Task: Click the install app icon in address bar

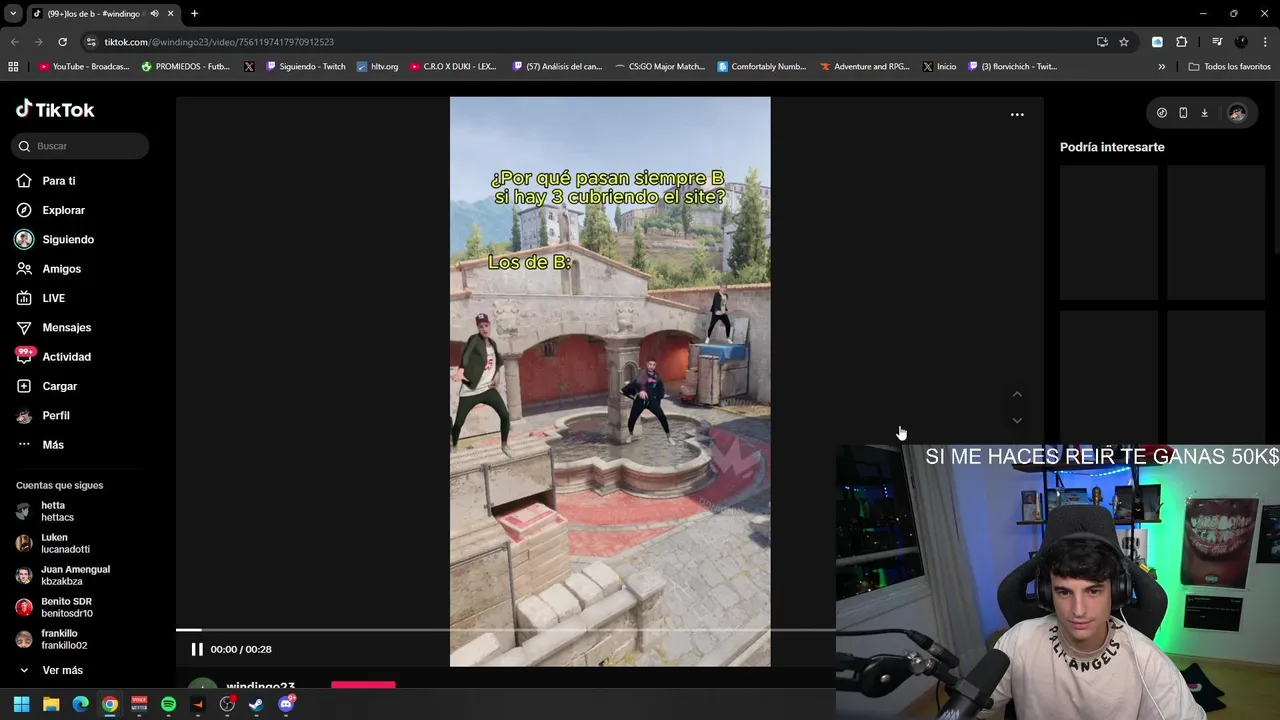Action: click(x=1102, y=42)
